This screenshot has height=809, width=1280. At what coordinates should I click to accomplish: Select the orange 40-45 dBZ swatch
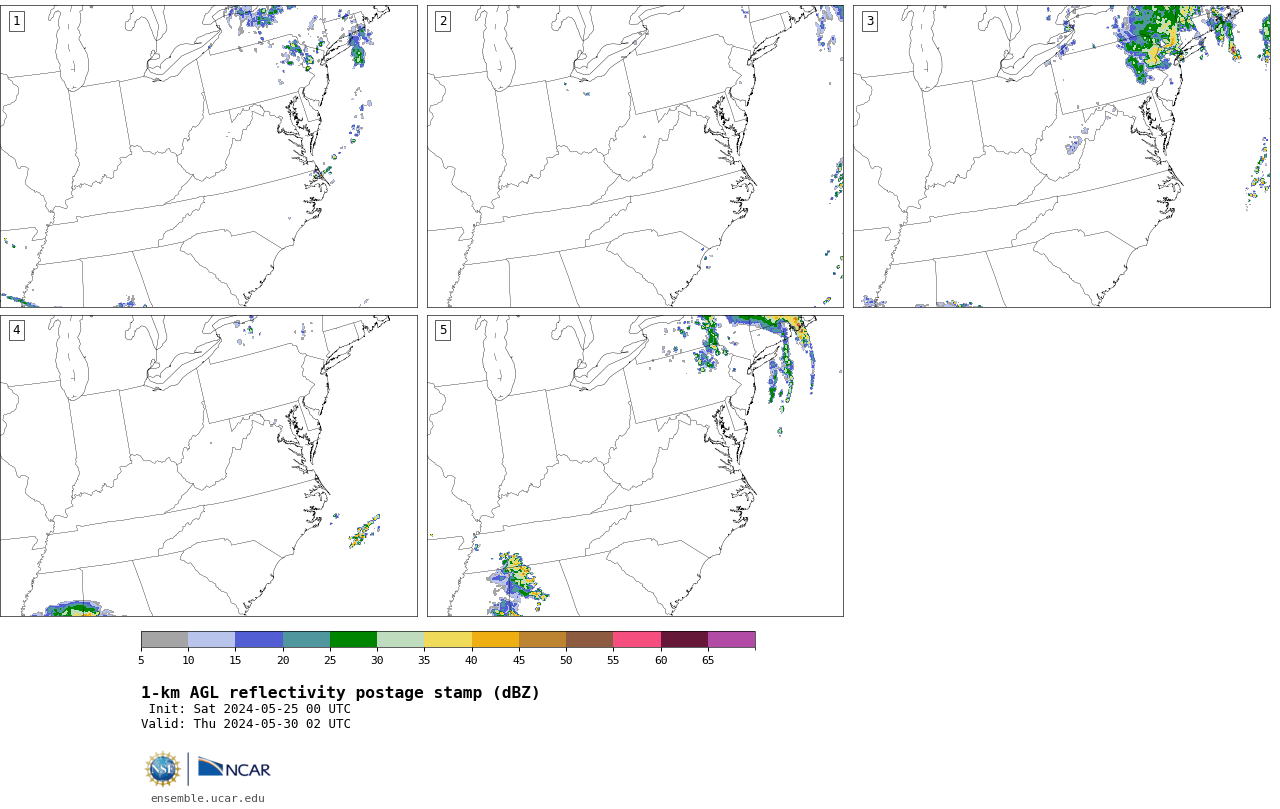tap(495, 640)
